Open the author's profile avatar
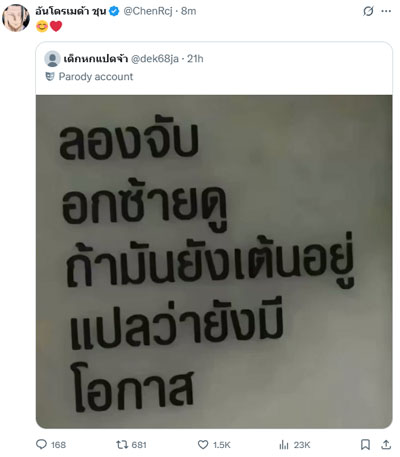 (16, 18)
